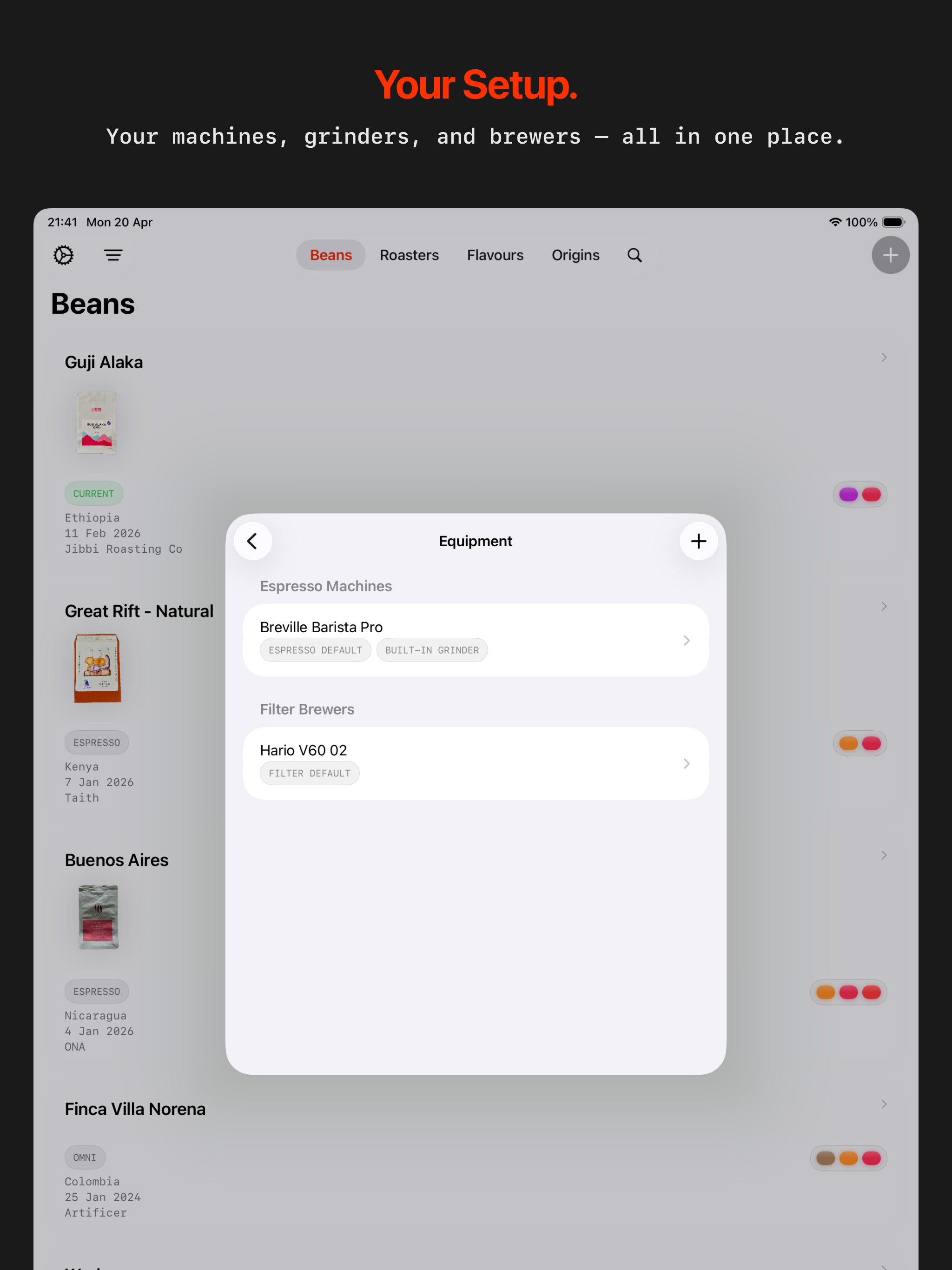Select the Finca Villa Norena title
This screenshot has width=952, height=1270.
click(x=135, y=1109)
